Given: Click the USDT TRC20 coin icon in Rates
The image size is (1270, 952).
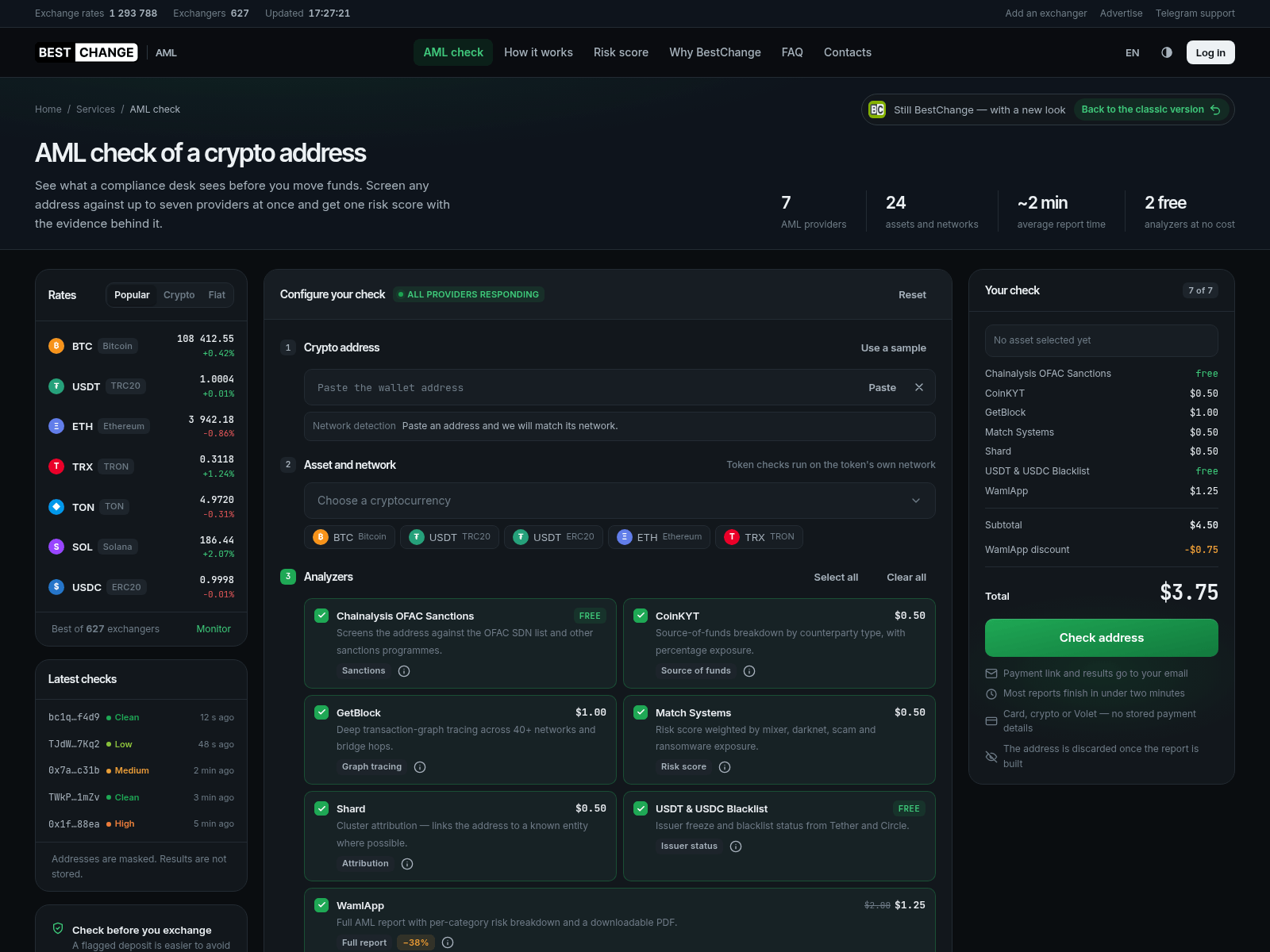Looking at the screenshot, I should 56,386.
